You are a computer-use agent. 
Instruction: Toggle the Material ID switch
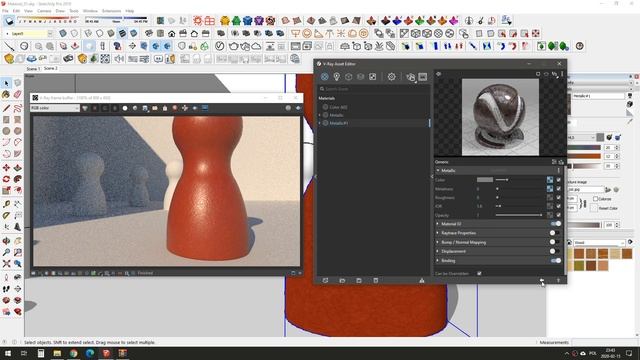(555, 224)
